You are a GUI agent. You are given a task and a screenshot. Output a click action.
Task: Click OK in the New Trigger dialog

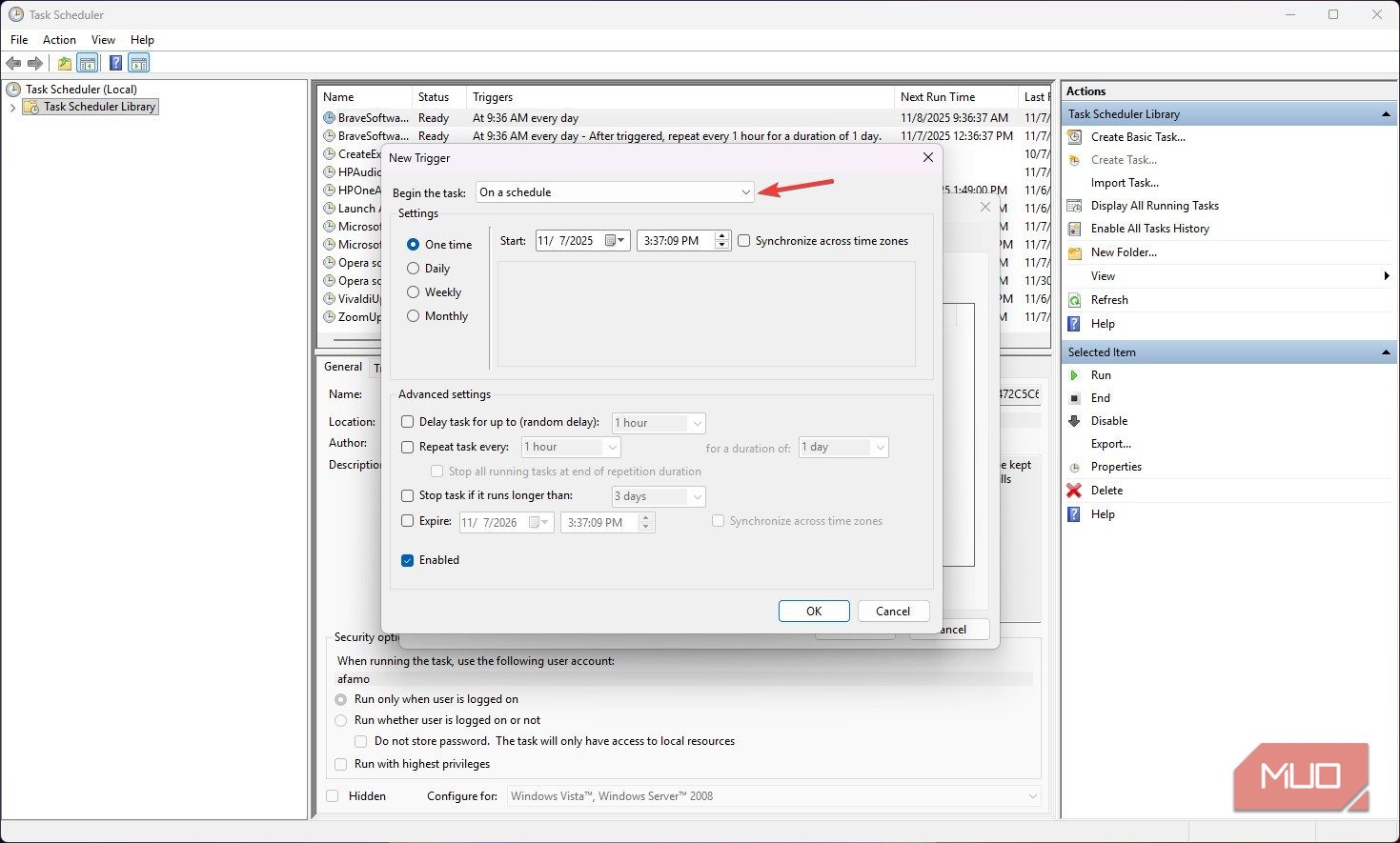(x=814, y=612)
